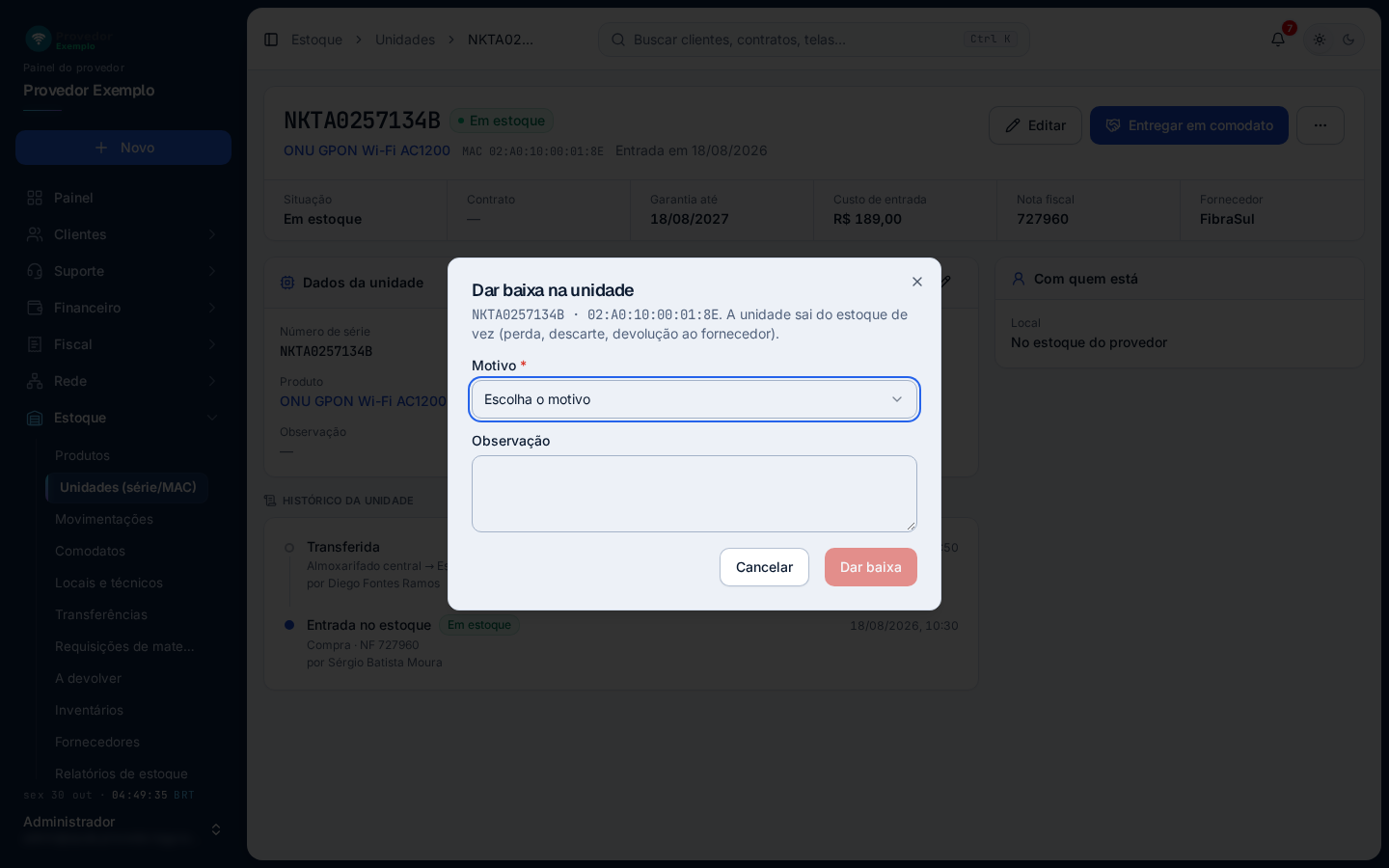The height and width of the screenshot is (868, 1389).
Task: Open the notifications bell
Action: point(1278,40)
